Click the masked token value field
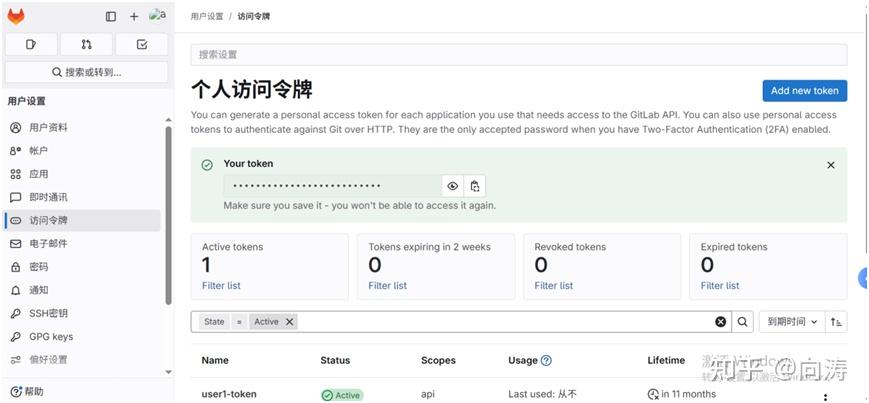 333,186
